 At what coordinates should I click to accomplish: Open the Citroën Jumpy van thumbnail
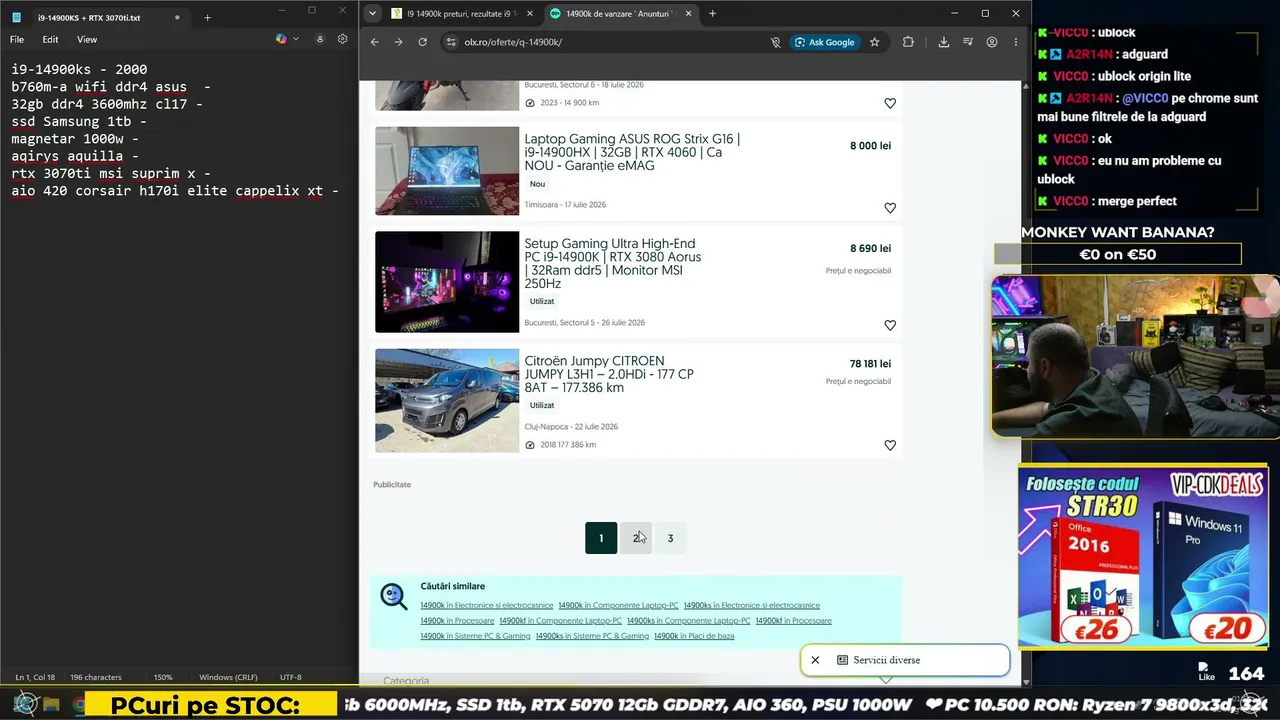[447, 400]
